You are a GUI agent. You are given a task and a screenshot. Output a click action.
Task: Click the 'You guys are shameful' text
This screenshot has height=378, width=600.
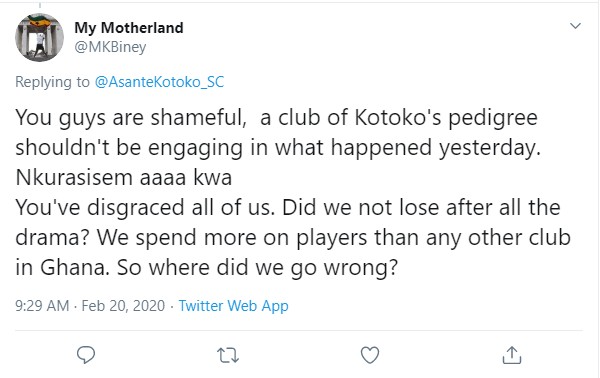(x=131, y=118)
